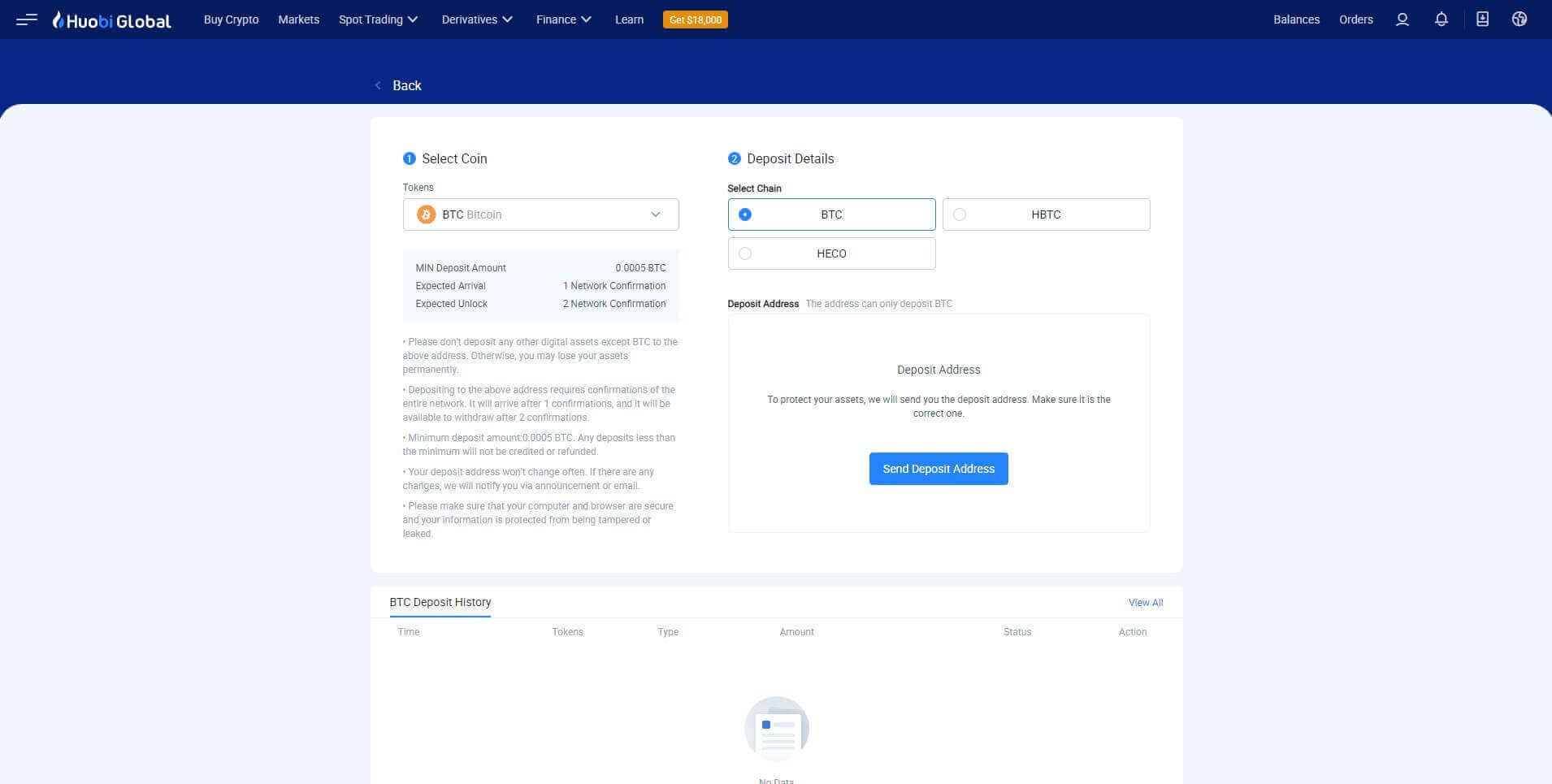Select the HBTC chain option

coord(1046,214)
